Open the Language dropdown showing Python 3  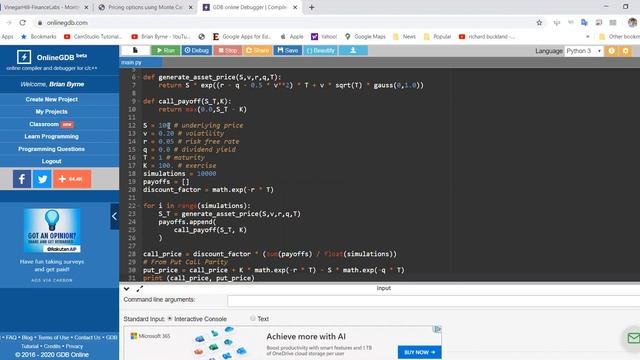coord(584,51)
